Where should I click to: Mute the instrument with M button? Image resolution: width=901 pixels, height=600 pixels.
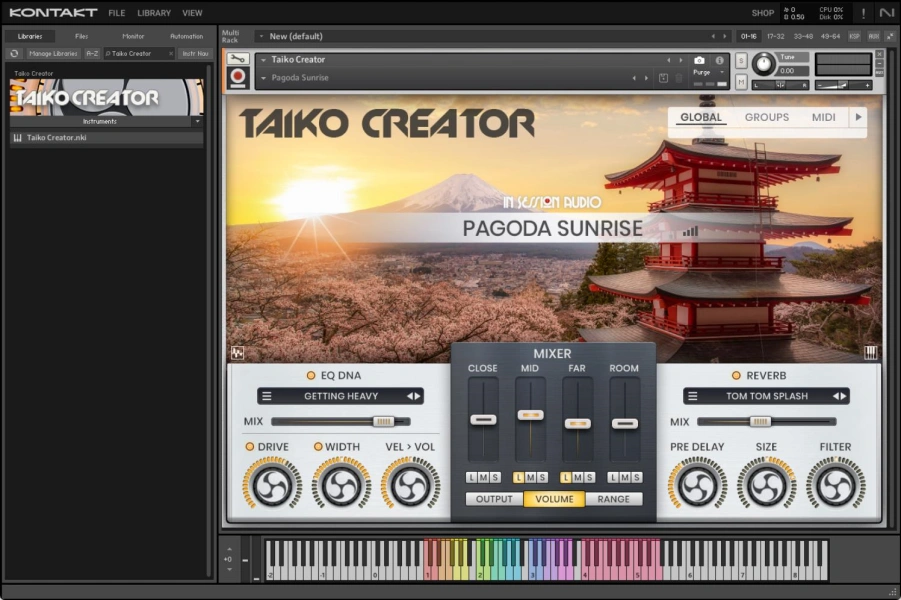coord(741,83)
